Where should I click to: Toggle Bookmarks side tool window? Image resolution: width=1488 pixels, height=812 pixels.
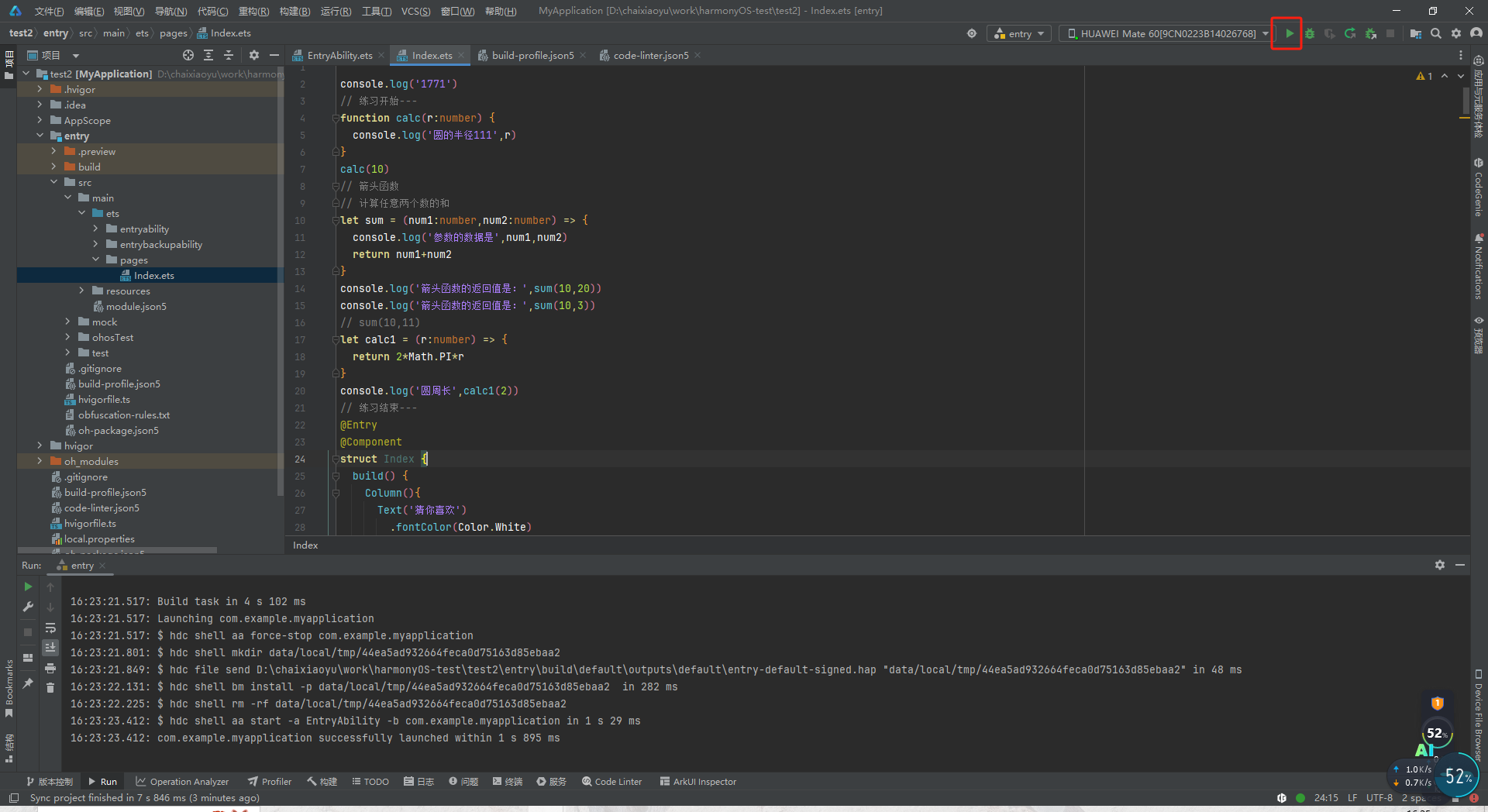coord(9,689)
